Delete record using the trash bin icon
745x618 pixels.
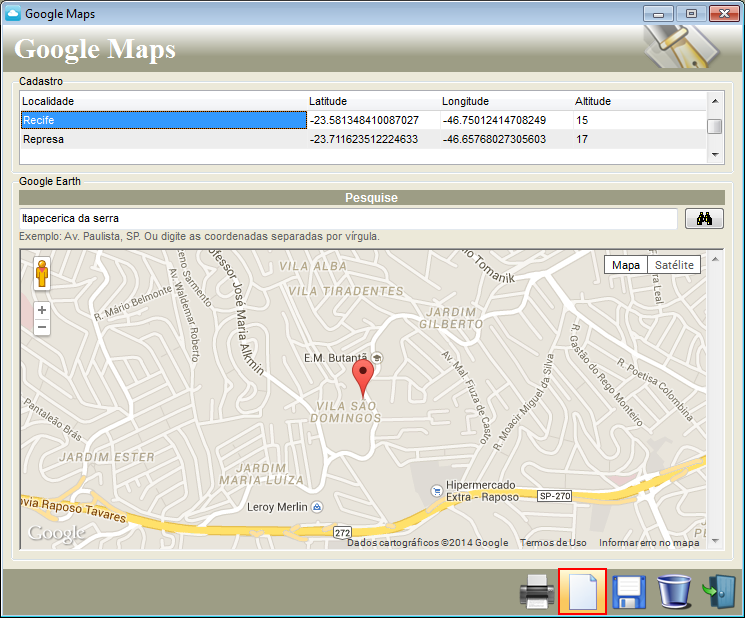coord(674,591)
